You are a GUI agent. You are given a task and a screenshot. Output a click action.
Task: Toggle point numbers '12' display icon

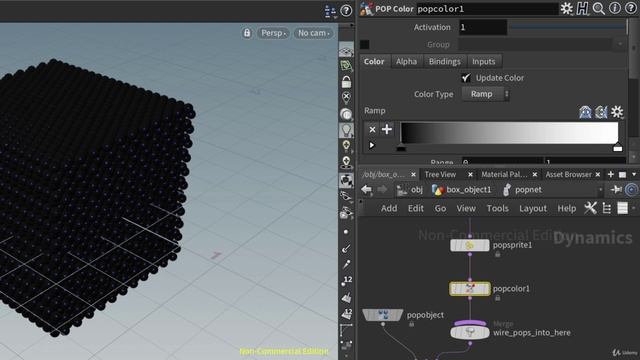(347, 281)
